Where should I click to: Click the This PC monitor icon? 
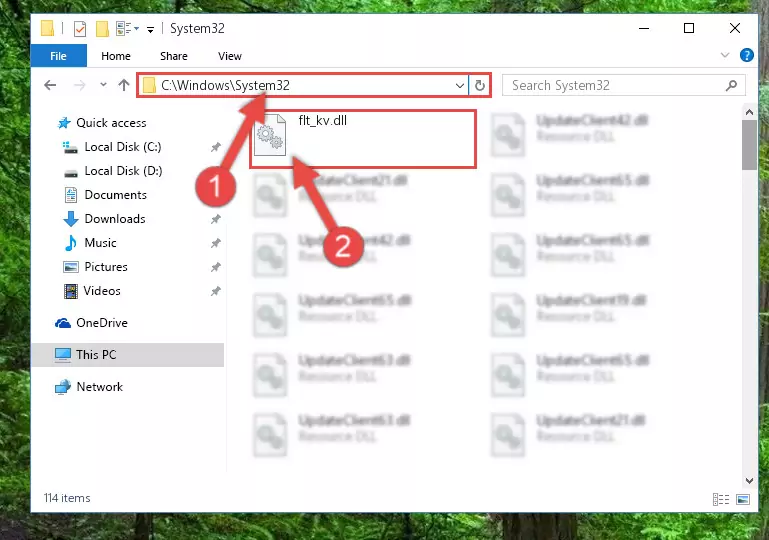point(63,355)
